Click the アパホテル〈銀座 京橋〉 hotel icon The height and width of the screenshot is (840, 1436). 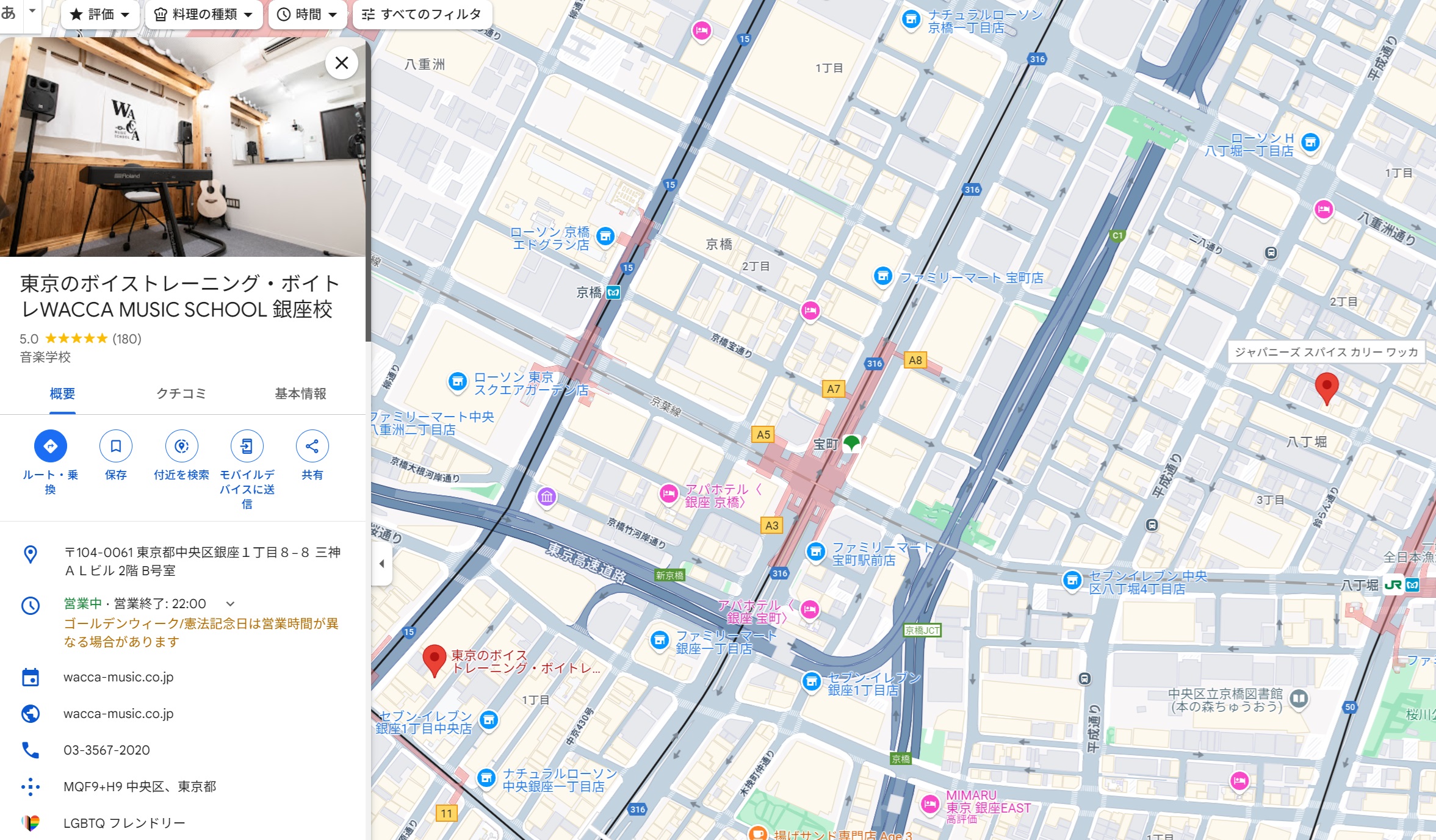click(x=668, y=494)
